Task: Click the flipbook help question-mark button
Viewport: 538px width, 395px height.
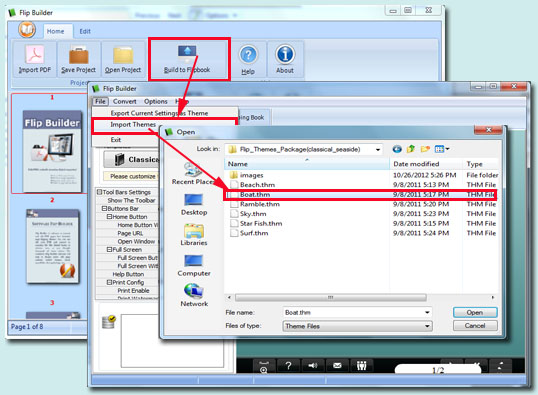Action: pos(289,366)
